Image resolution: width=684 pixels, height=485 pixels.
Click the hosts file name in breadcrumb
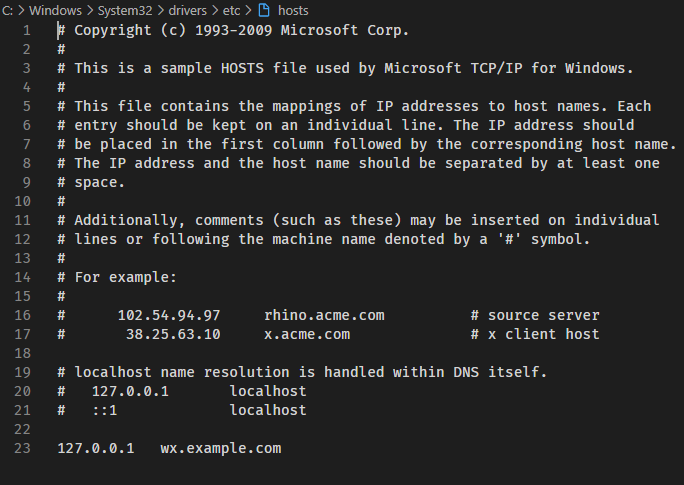tap(293, 10)
